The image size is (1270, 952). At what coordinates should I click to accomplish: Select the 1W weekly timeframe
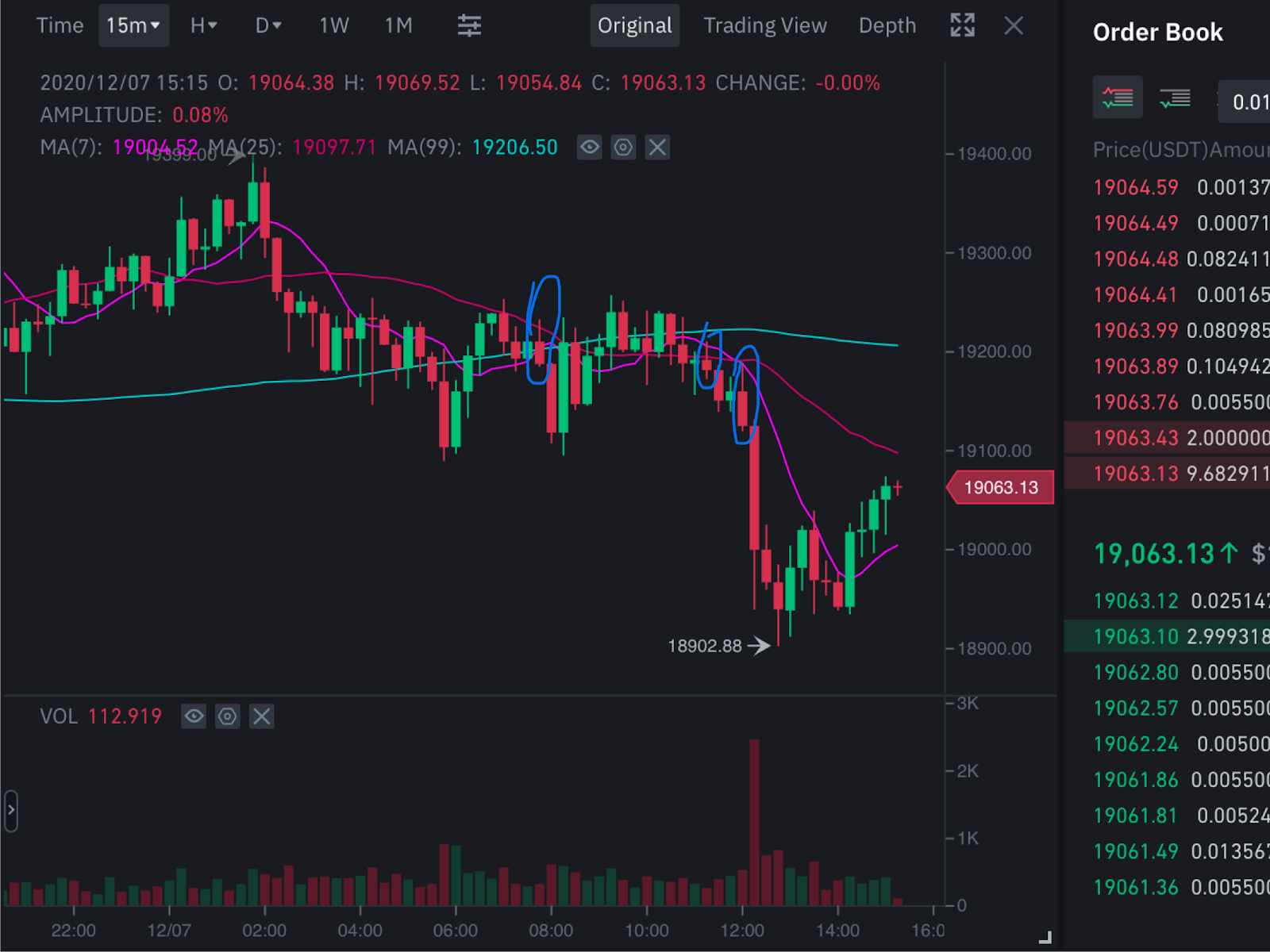(x=333, y=25)
